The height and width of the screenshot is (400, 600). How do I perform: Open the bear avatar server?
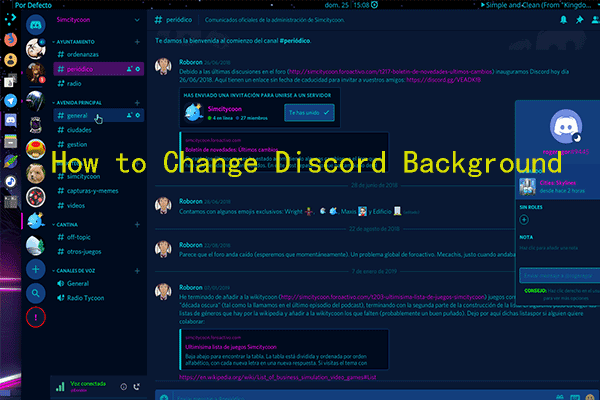36,173
